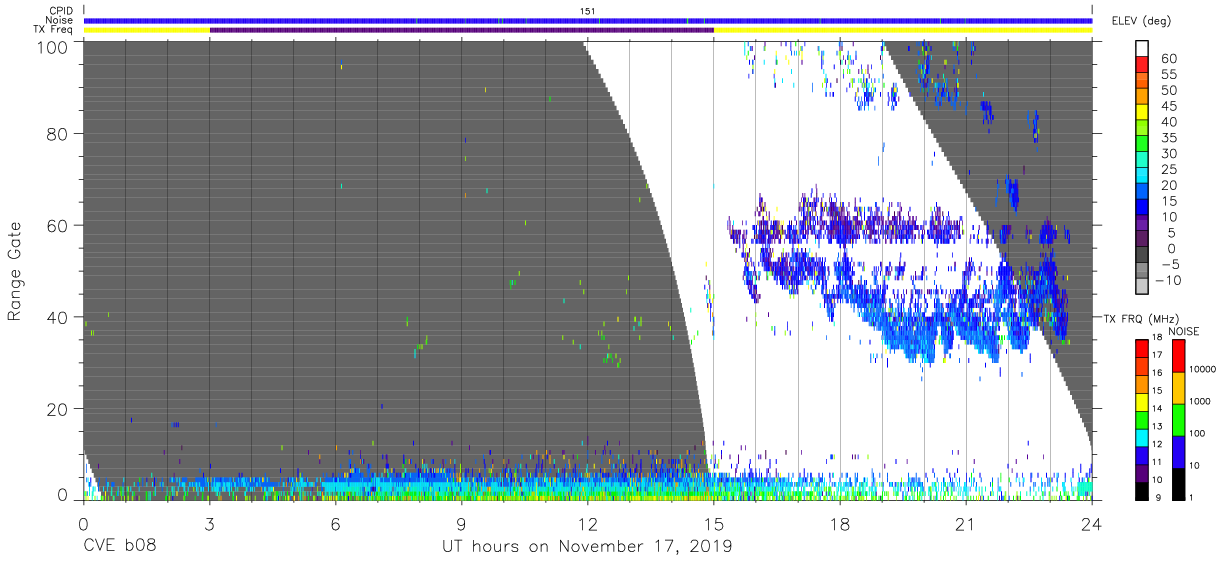Click the ELEV colorbar label '45'
The height and width of the screenshot is (567, 1228).
click(1167, 106)
